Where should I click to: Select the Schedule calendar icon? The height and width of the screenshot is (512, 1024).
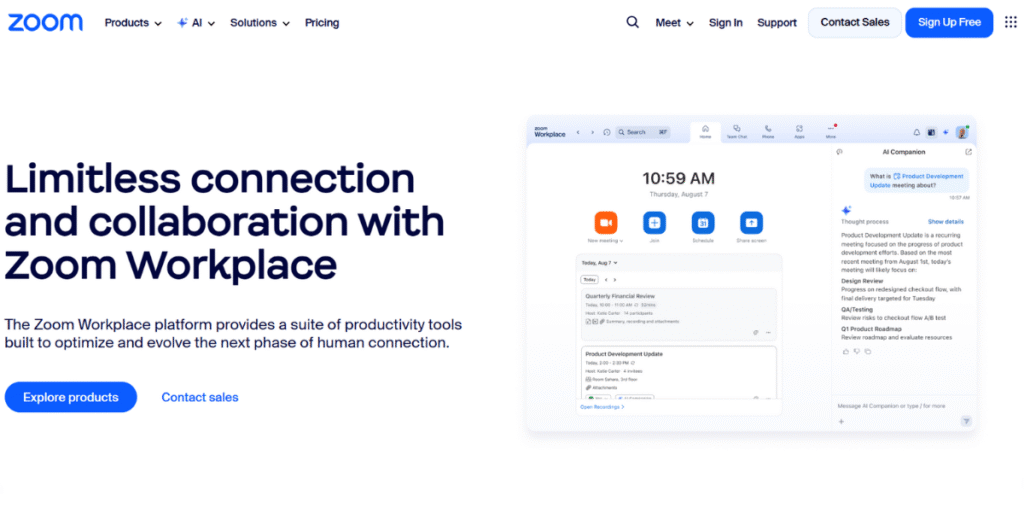[703, 222]
